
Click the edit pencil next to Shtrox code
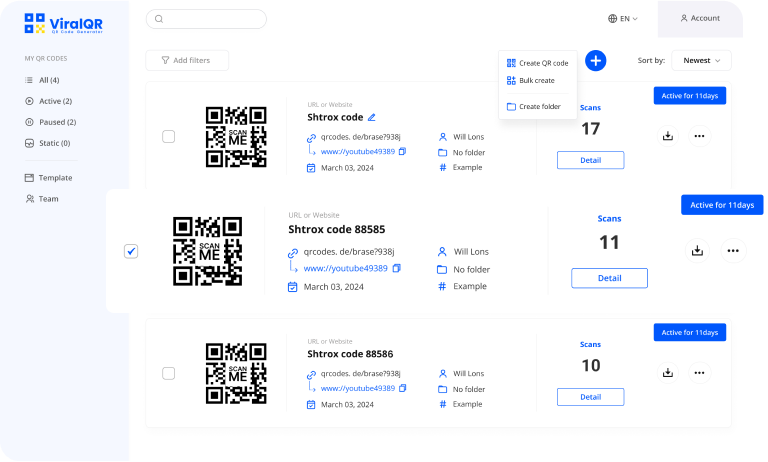coord(372,117)
